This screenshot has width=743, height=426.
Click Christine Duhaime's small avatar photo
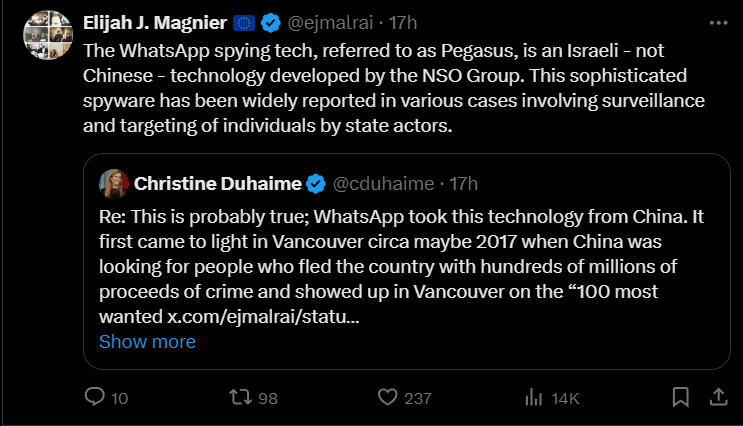(x=112, y=183)
